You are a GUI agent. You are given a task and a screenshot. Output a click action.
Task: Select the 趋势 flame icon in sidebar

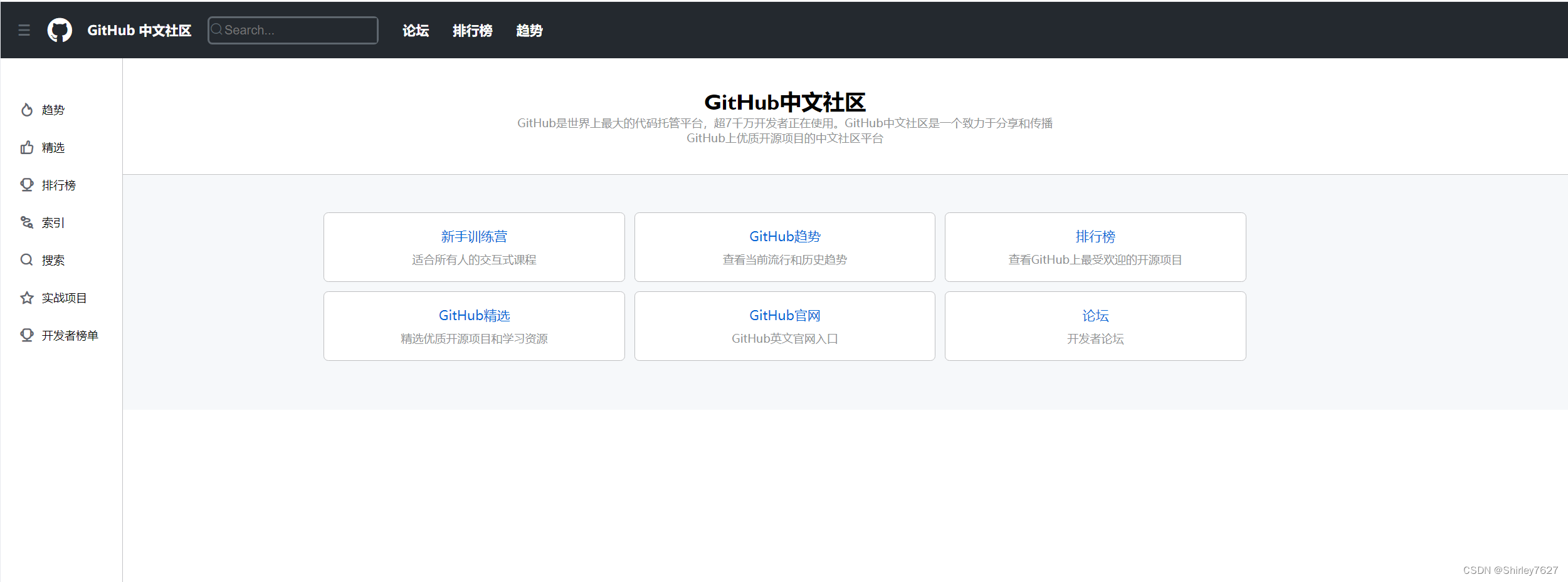tap(26, 110)
